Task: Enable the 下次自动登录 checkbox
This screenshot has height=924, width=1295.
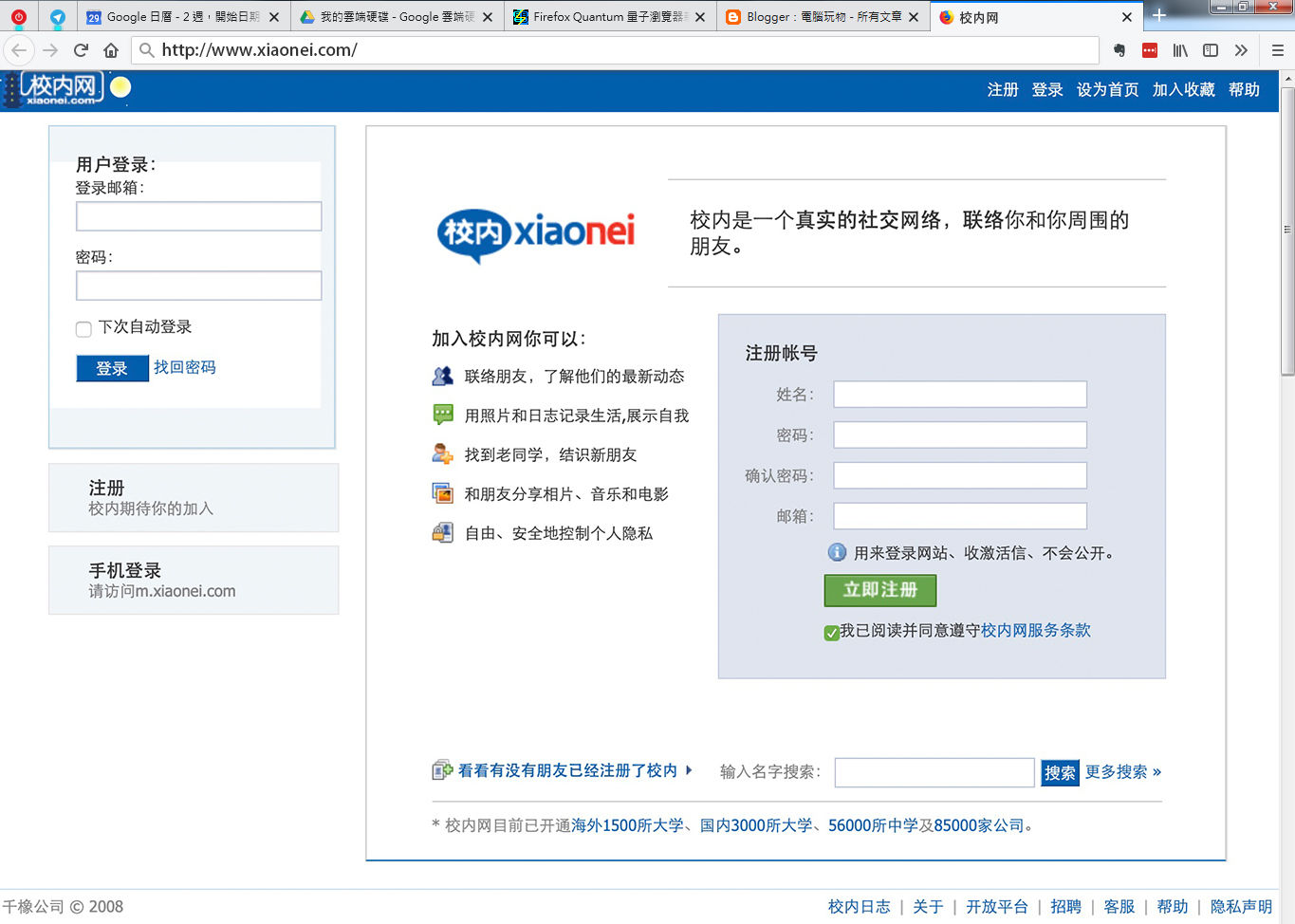Action: tap(83, 326)
